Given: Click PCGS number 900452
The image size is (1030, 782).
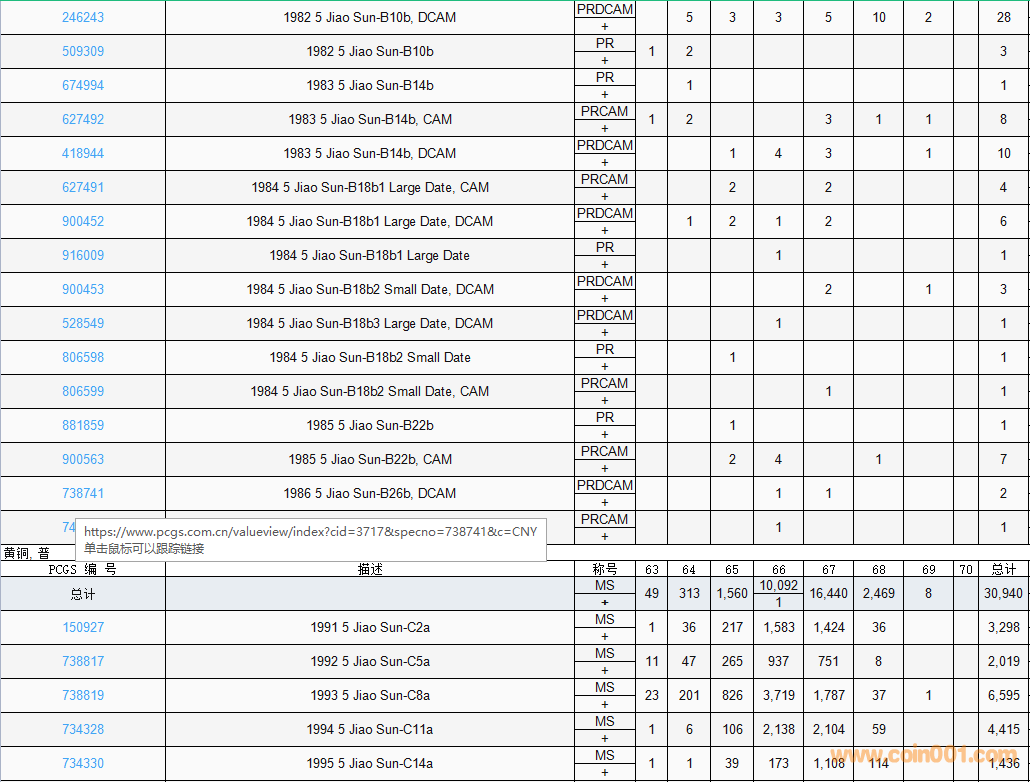Looking at the screenshot, I should click(x=83, y=221).
